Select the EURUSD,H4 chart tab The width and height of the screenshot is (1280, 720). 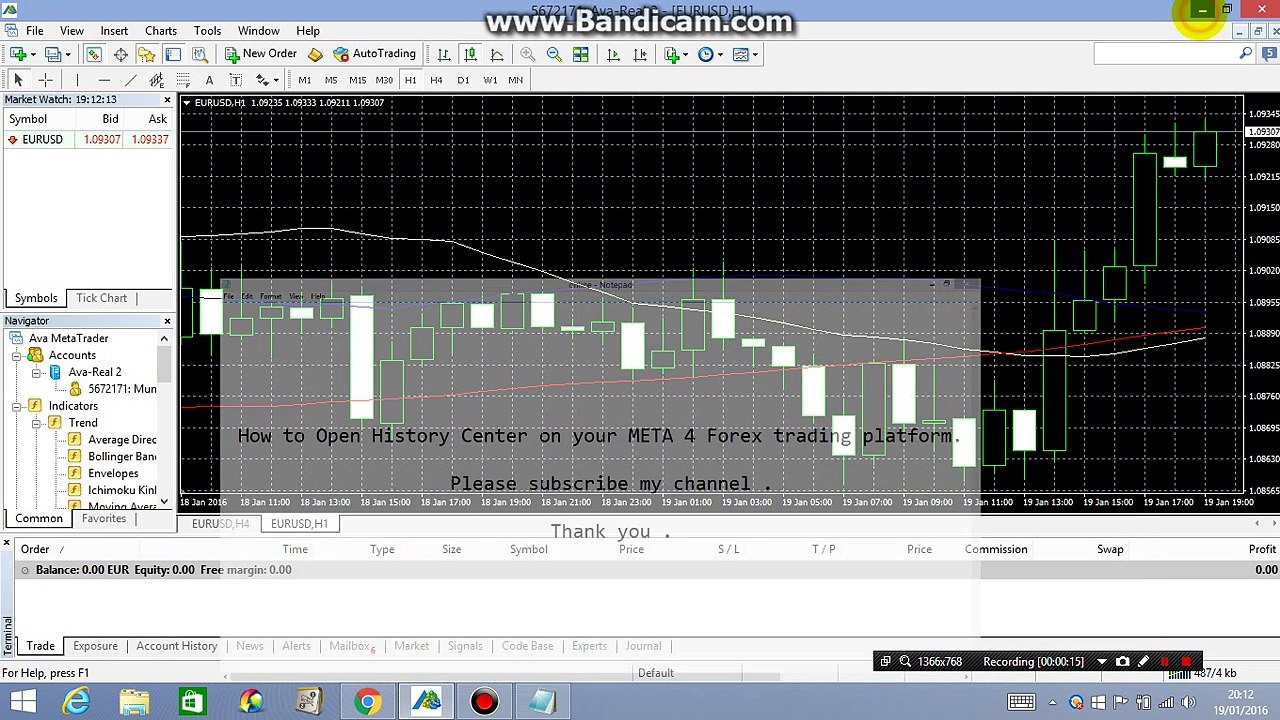221,524
